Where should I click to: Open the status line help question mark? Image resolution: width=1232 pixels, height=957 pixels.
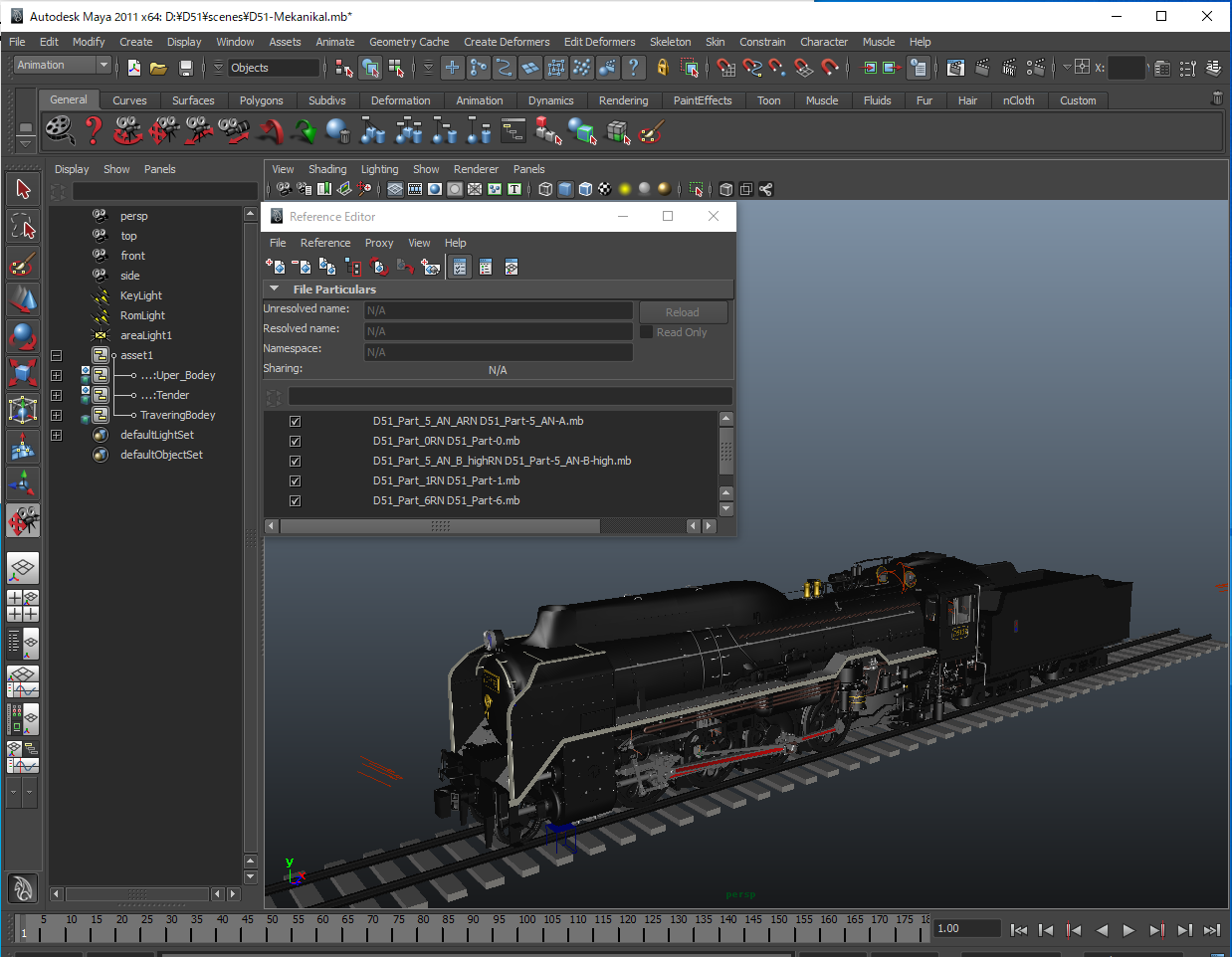(x=633, y=68)
